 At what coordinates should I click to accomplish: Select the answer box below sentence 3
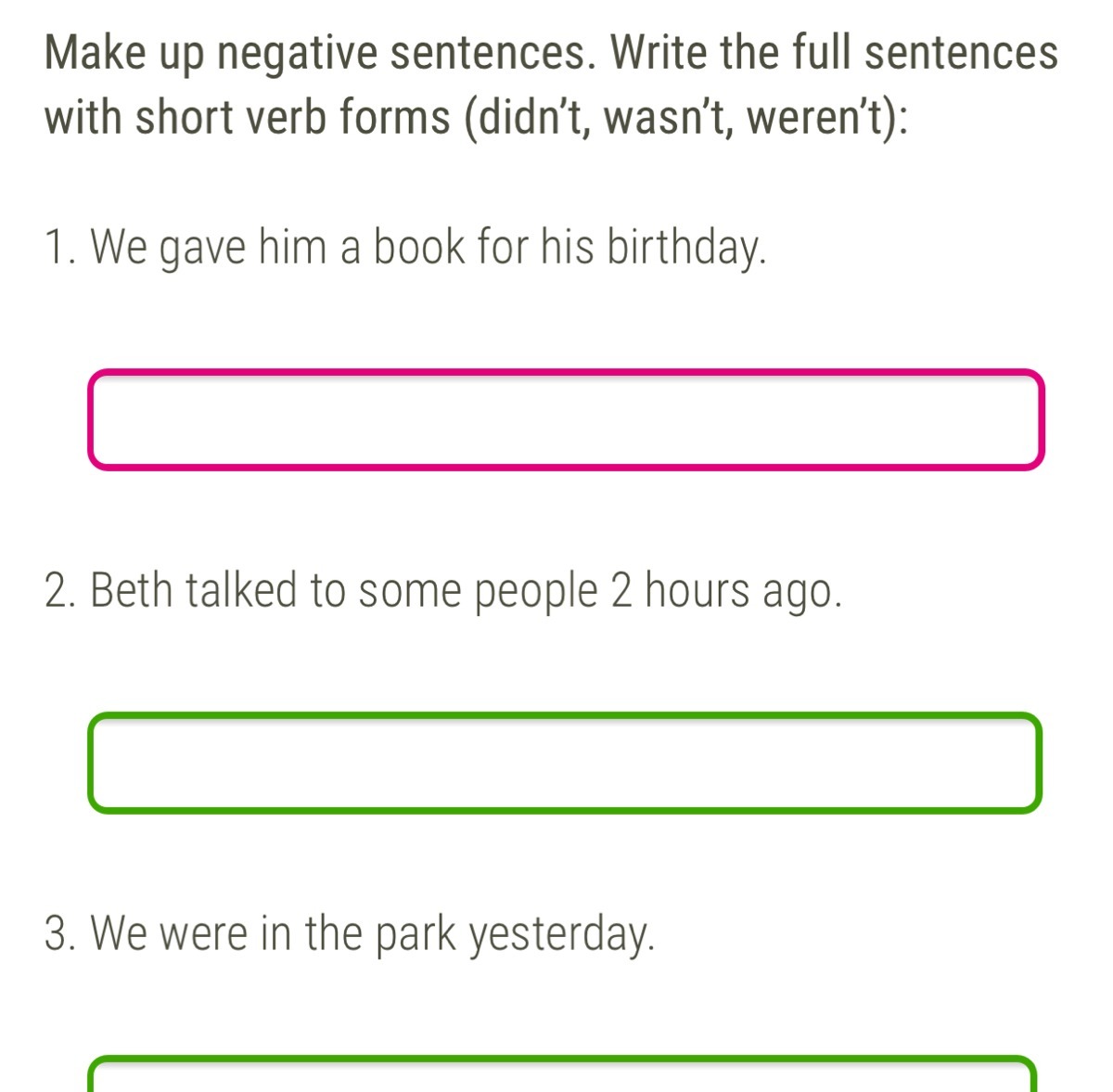click(x=563, y=1074)
